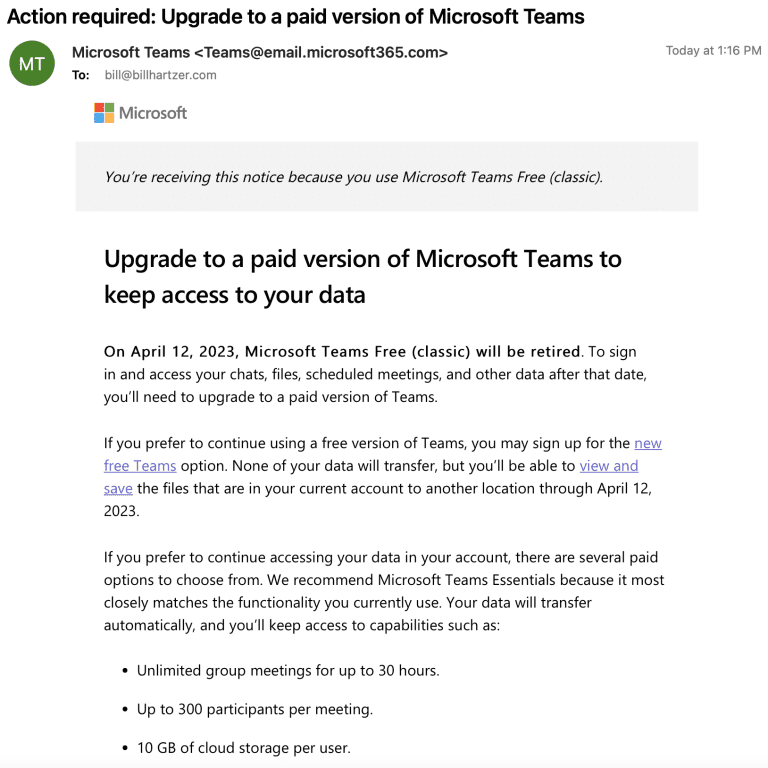Open the 'new free Teams' link
Screen dimensions: 768x768
[x=648, y=443]
